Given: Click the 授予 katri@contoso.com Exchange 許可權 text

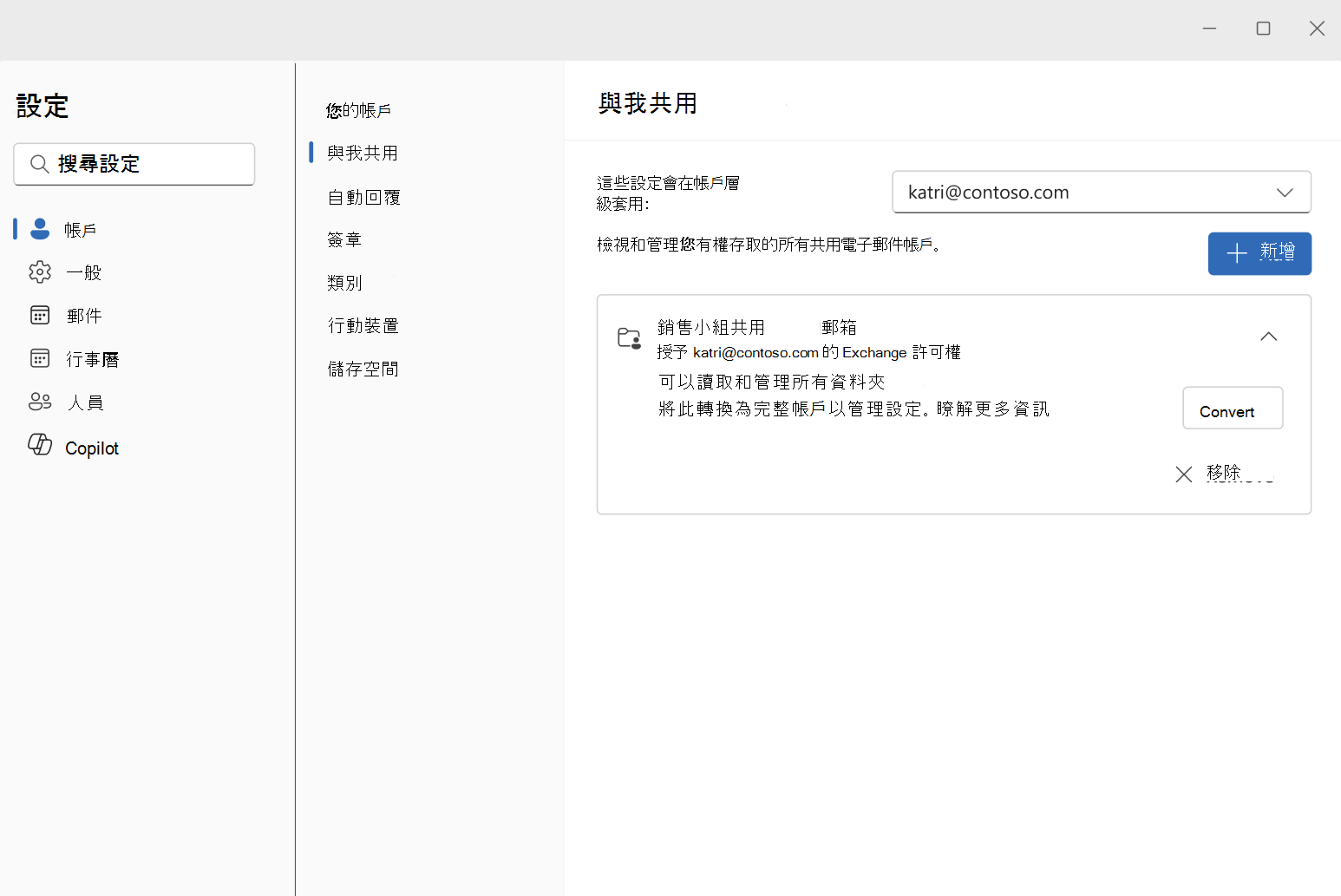Looking at the screenshot, I should click(809, 352).
